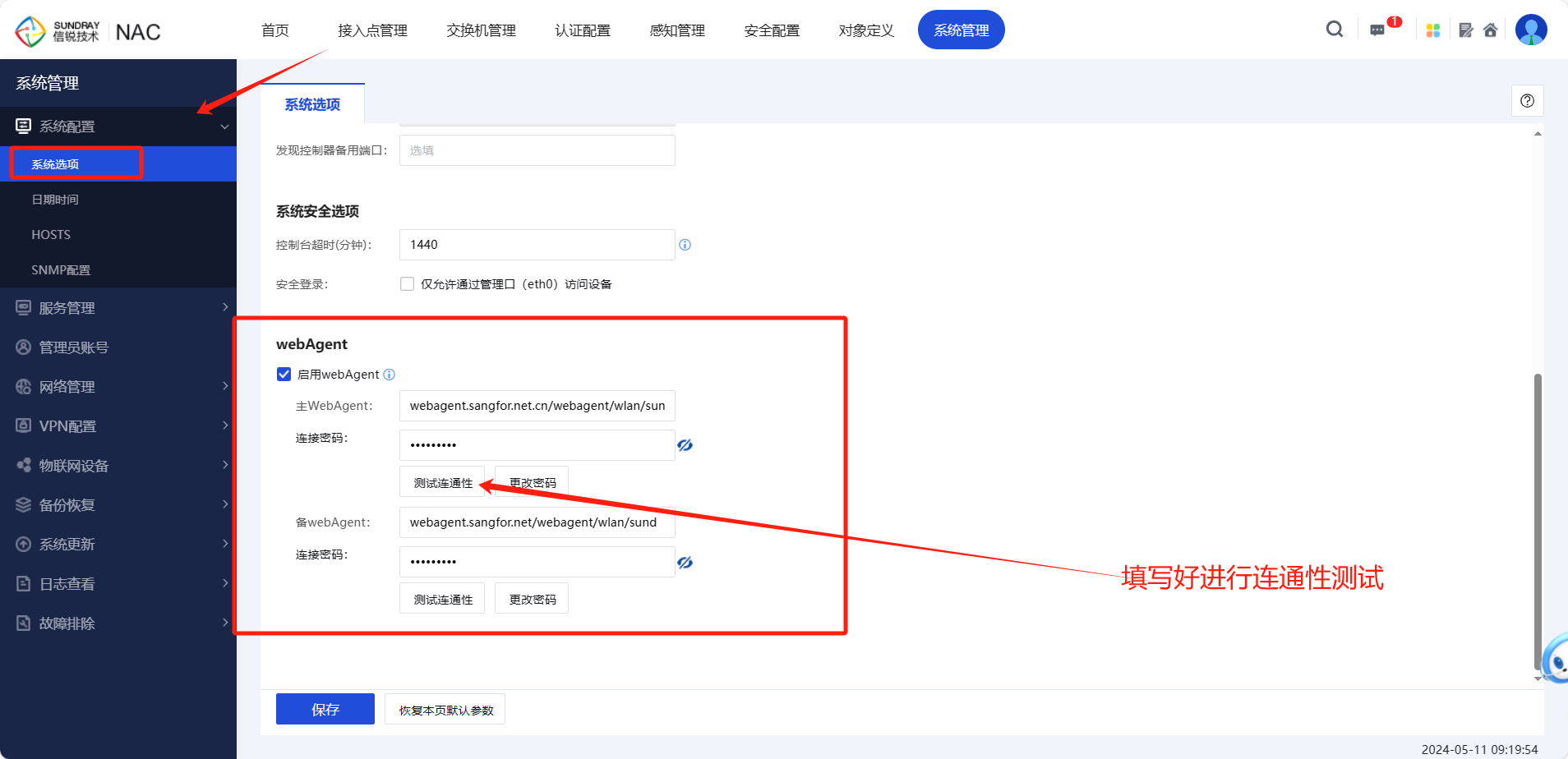Click 更改密码 under main WebAgent
The height and width of the screenshot is (759, 1568).
pos(532,482)
